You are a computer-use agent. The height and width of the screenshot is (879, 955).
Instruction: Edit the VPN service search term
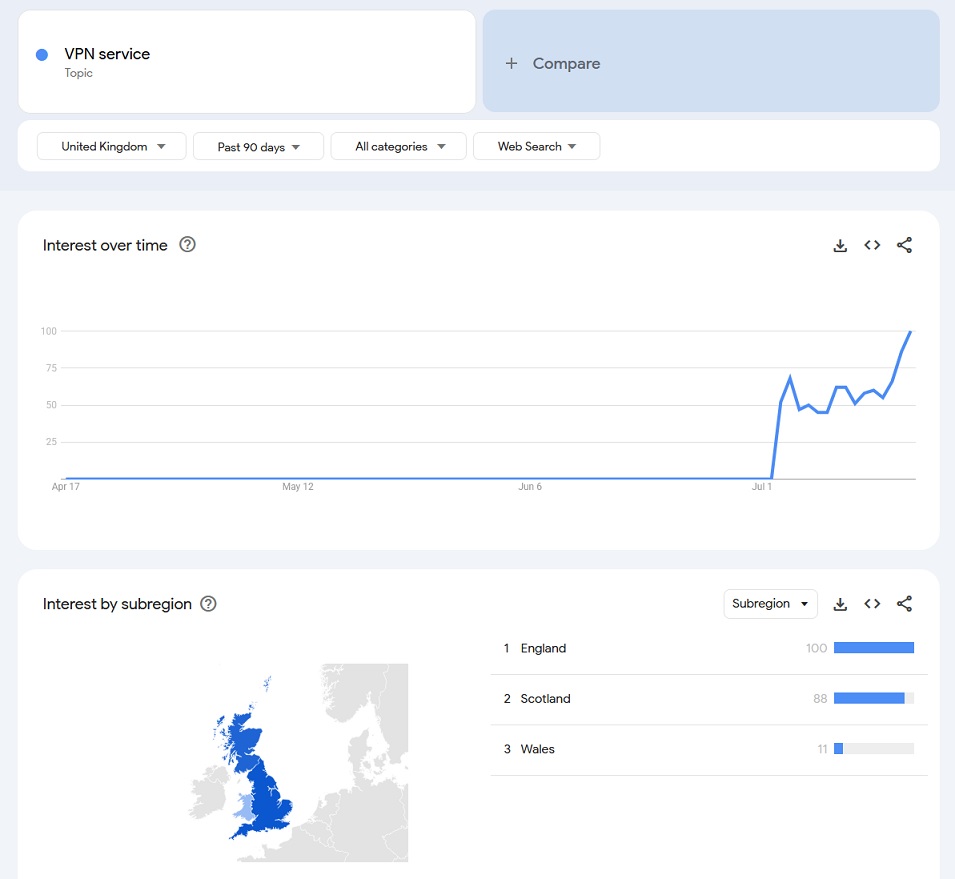pyautogui.click(x=247, y=62)
